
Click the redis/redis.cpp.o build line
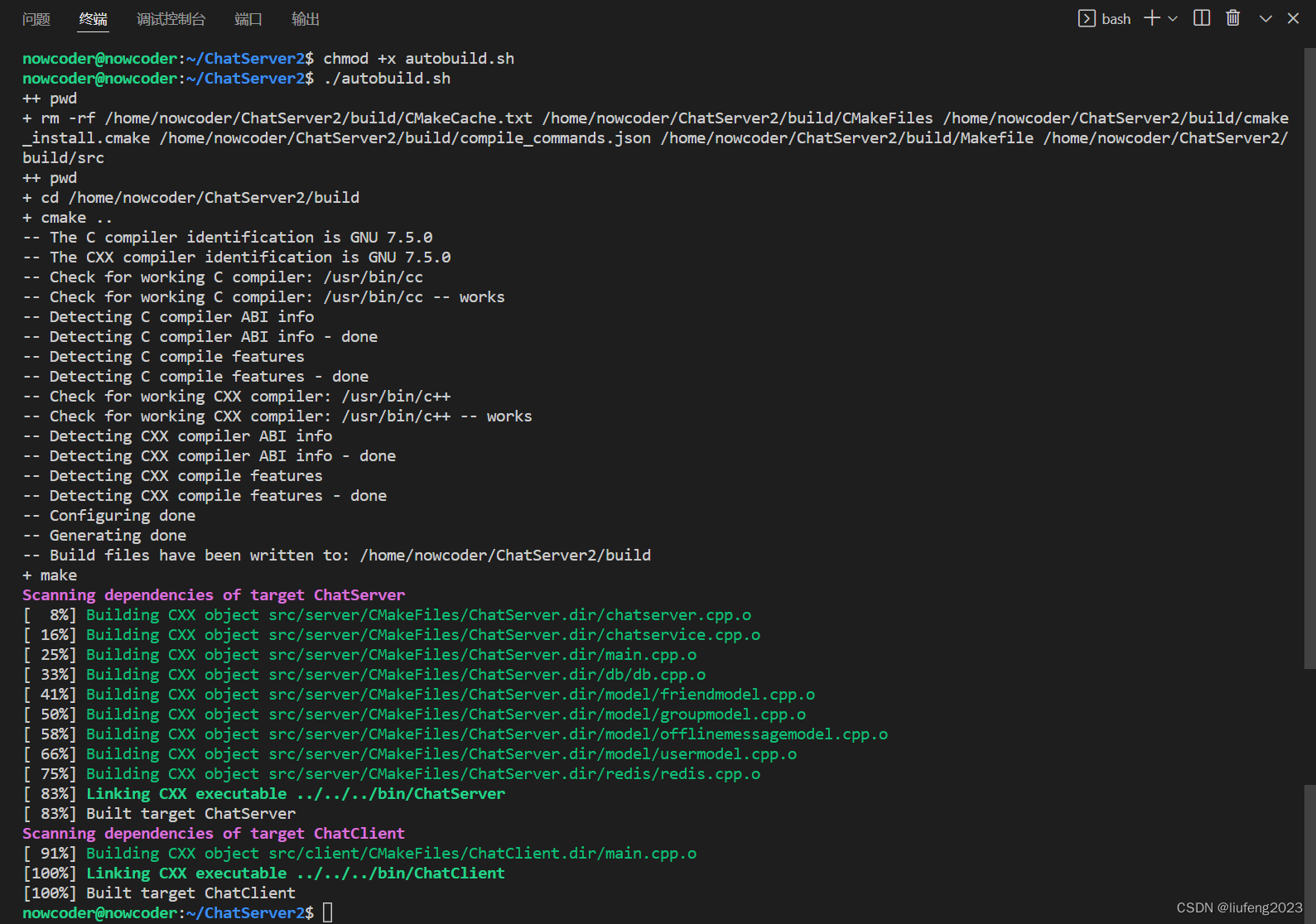pos(392,774)
